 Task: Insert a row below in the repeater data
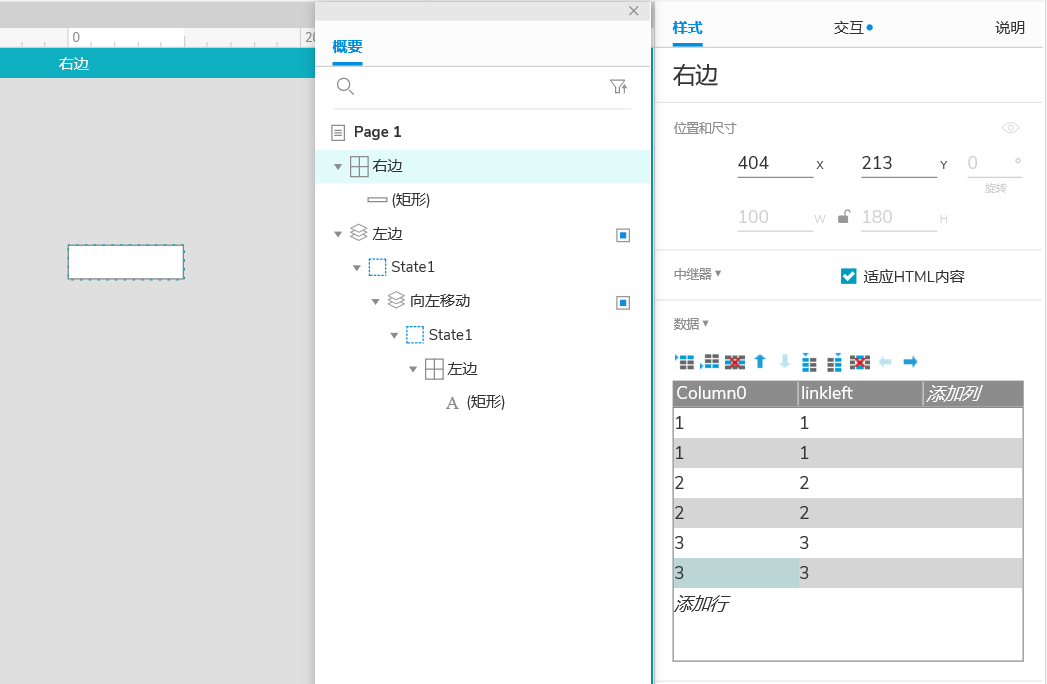click(x=710, y=362)
